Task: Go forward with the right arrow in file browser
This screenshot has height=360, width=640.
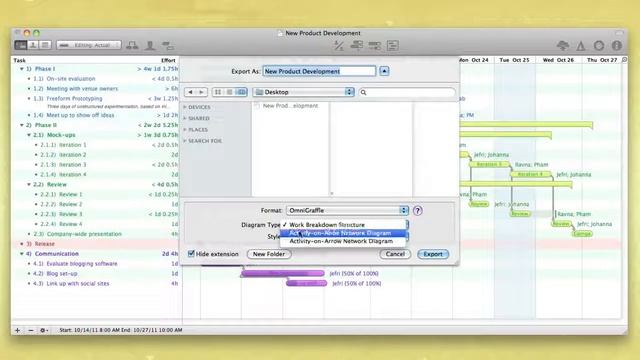Action: [x=202, y=92]
